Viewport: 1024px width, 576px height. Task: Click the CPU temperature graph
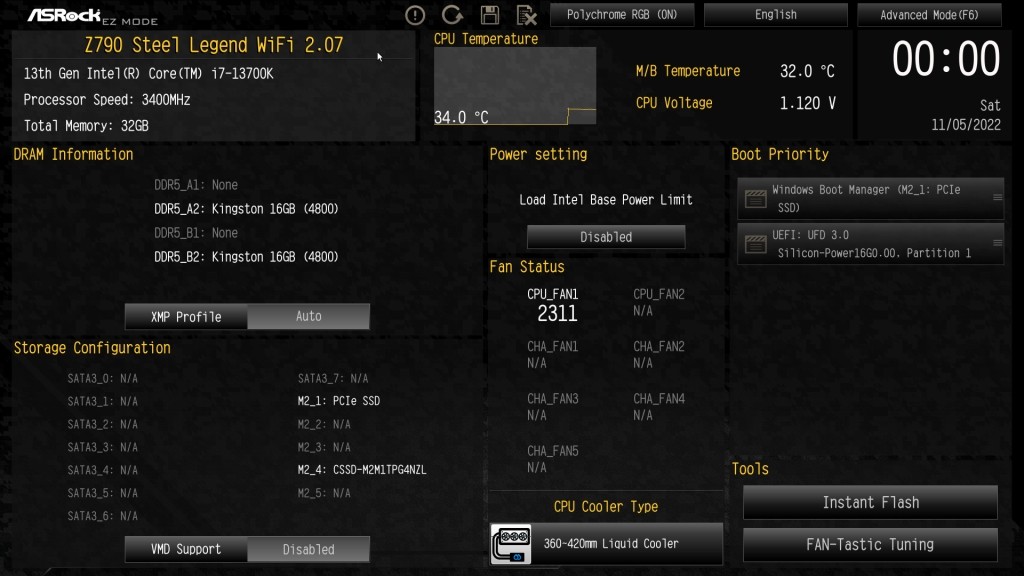pos(515,86)
